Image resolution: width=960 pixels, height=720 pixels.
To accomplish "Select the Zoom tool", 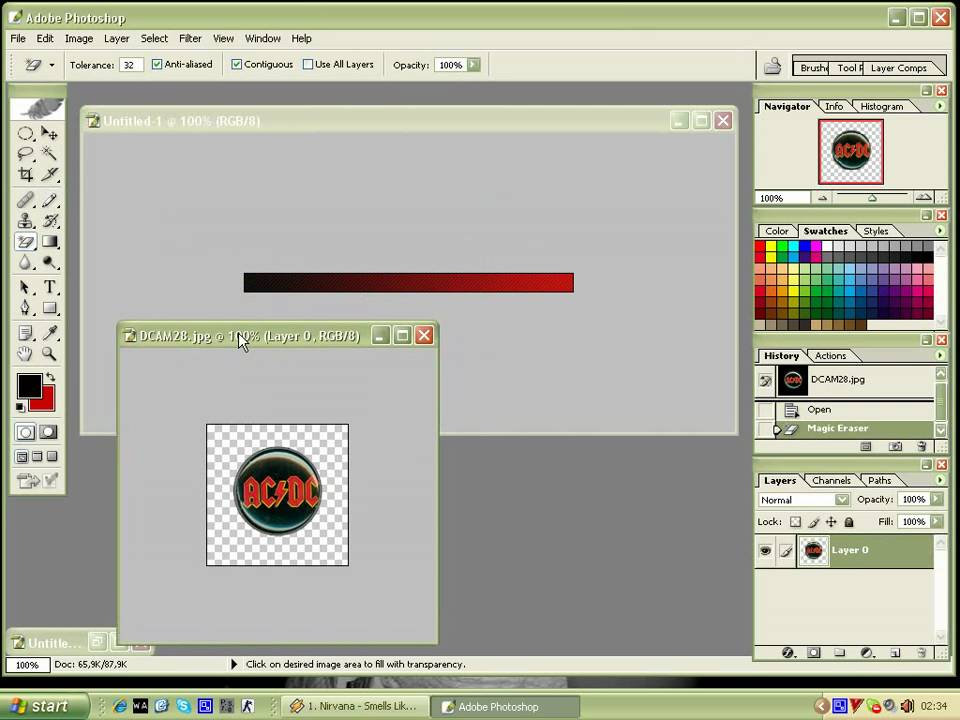I will pos(50,354).
